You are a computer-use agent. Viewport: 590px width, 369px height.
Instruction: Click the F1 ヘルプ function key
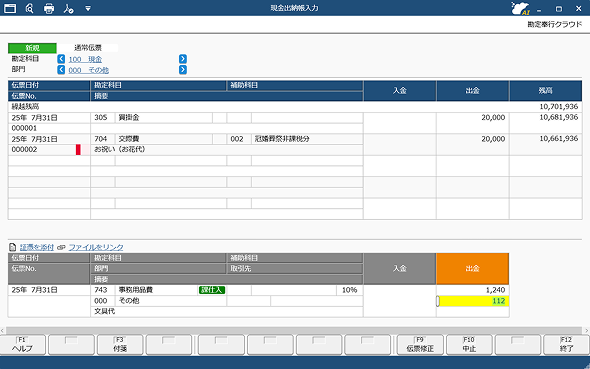23,345
